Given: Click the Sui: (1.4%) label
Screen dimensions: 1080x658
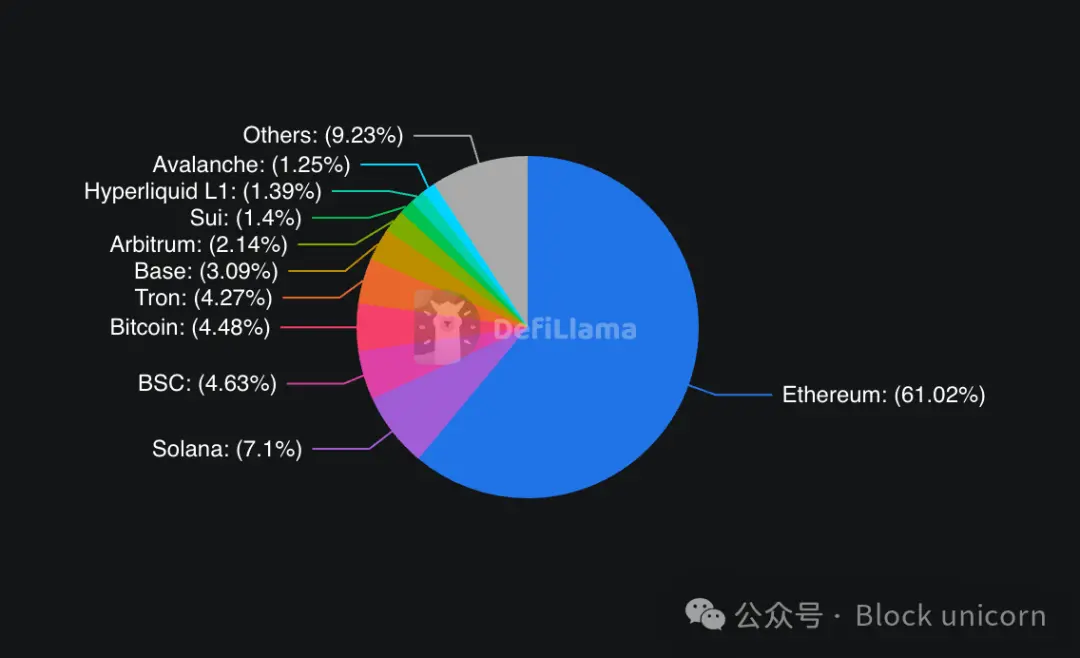Looking at the screenshot, I should (x=245, y=218).
